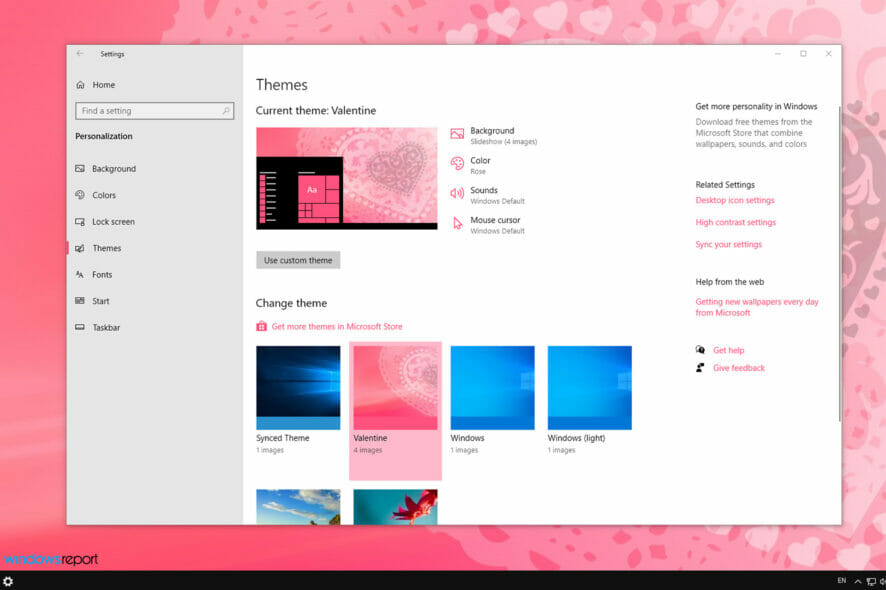886x590 pixels.
Task: Click the Lock screen icon in sidebar
Action: pos(80,222)
